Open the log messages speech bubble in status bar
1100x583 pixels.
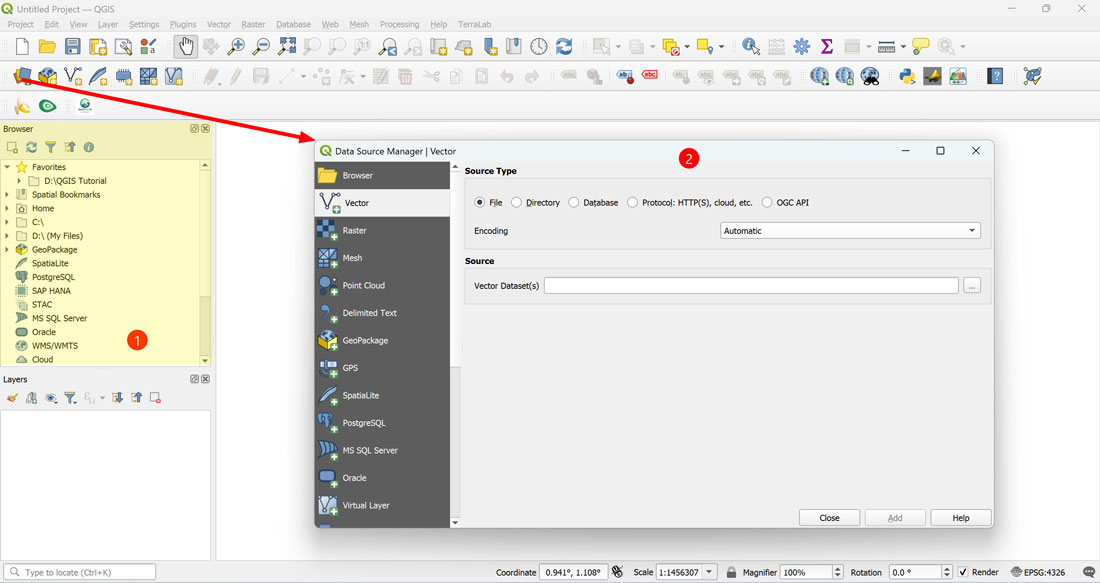click(x=1089, y=572)
